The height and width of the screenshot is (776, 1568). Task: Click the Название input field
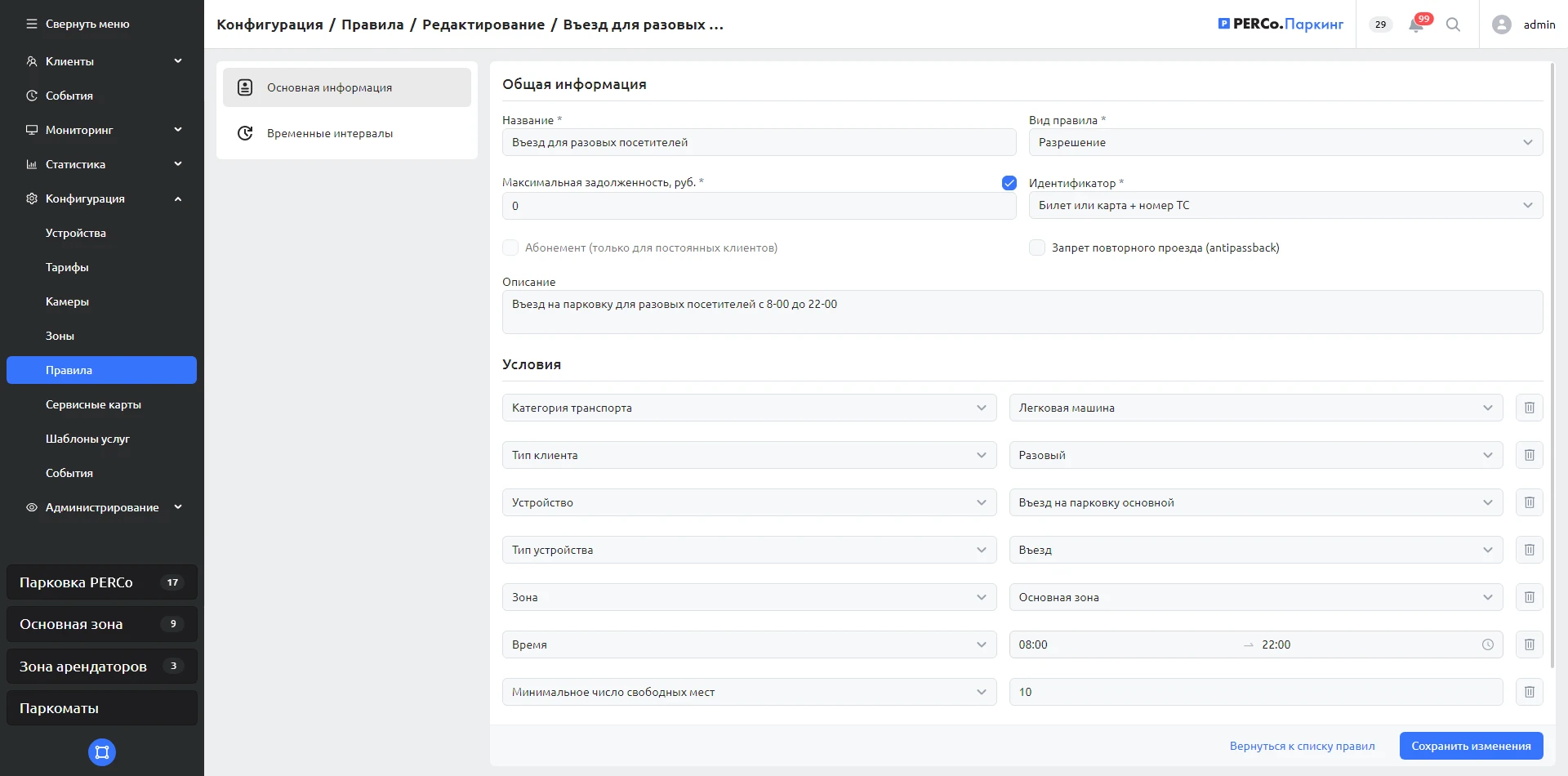coord(759,142)
